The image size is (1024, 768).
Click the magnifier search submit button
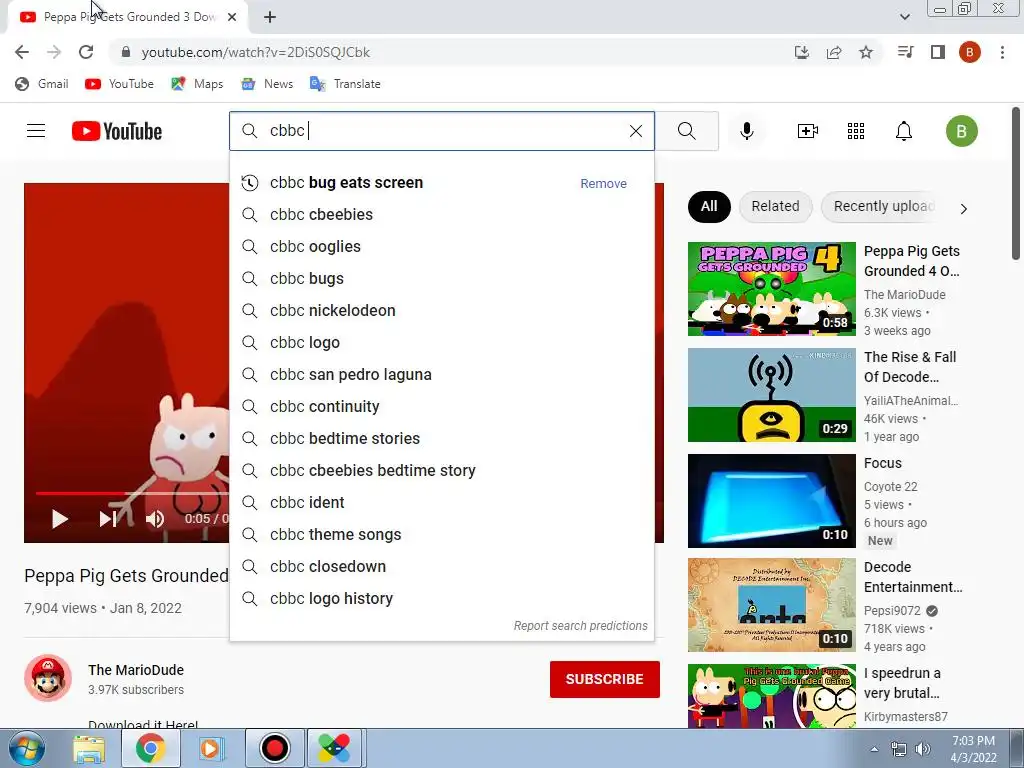[x=686, y=131]
